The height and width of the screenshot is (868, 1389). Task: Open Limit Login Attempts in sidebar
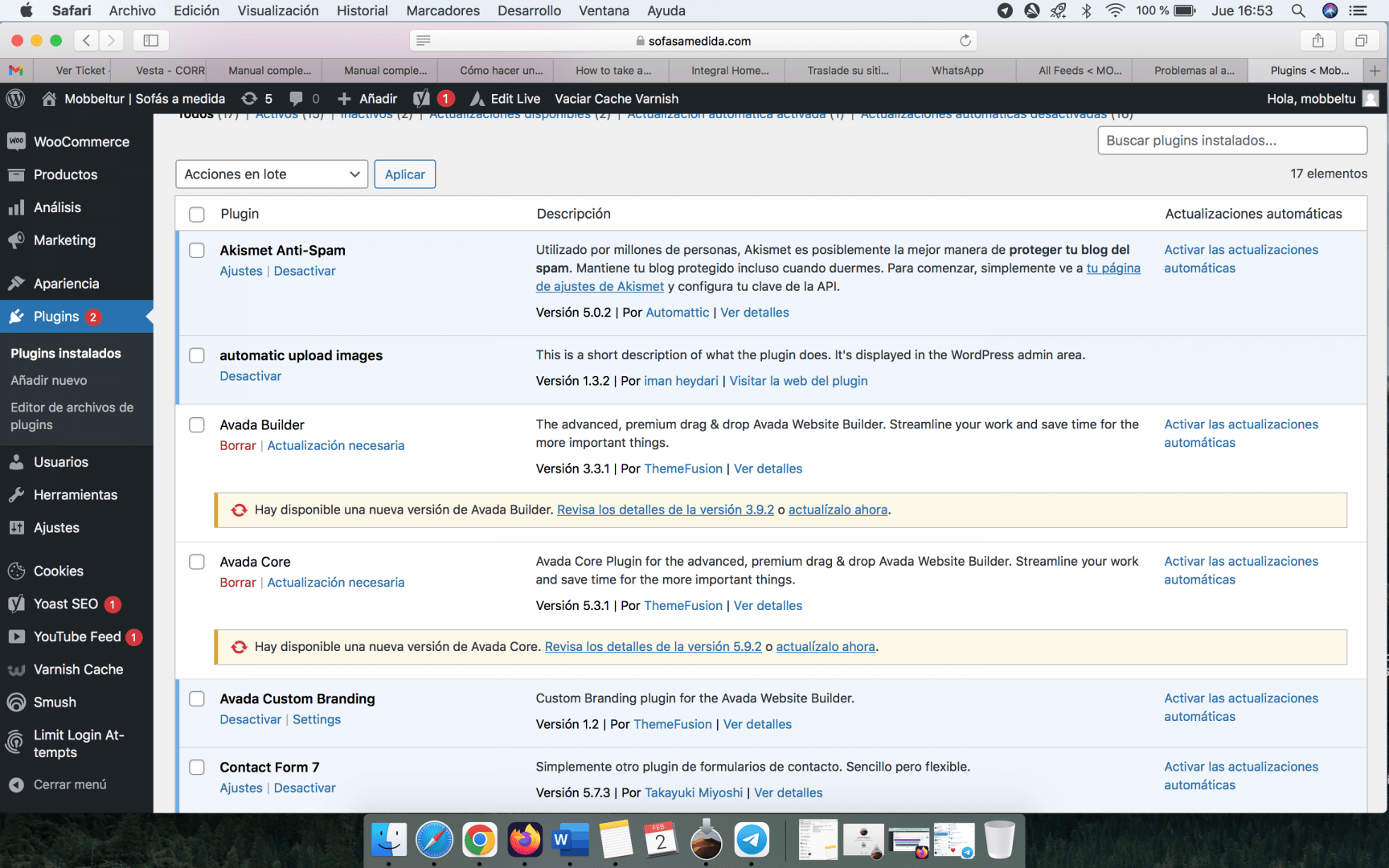pos(76,743)
